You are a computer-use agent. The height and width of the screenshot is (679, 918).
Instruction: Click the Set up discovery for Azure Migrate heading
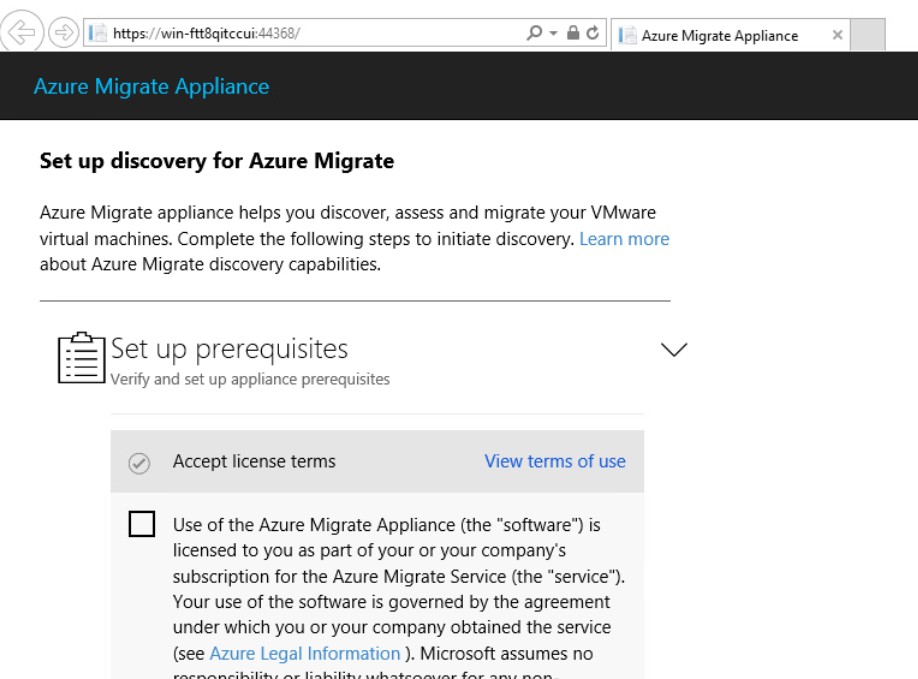(x=217, y=161)
